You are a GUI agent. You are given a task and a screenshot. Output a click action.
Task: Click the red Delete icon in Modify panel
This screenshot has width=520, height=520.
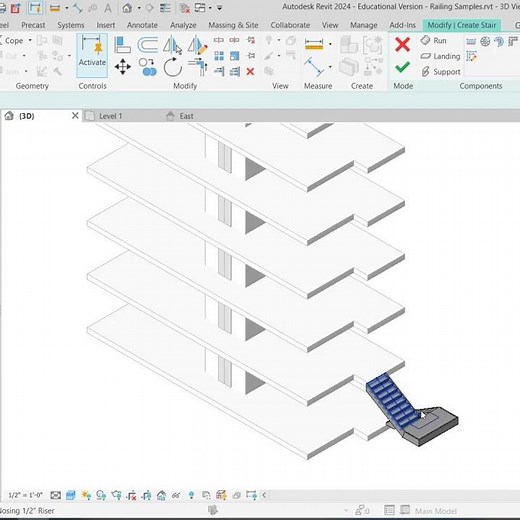tap(250, 71)
